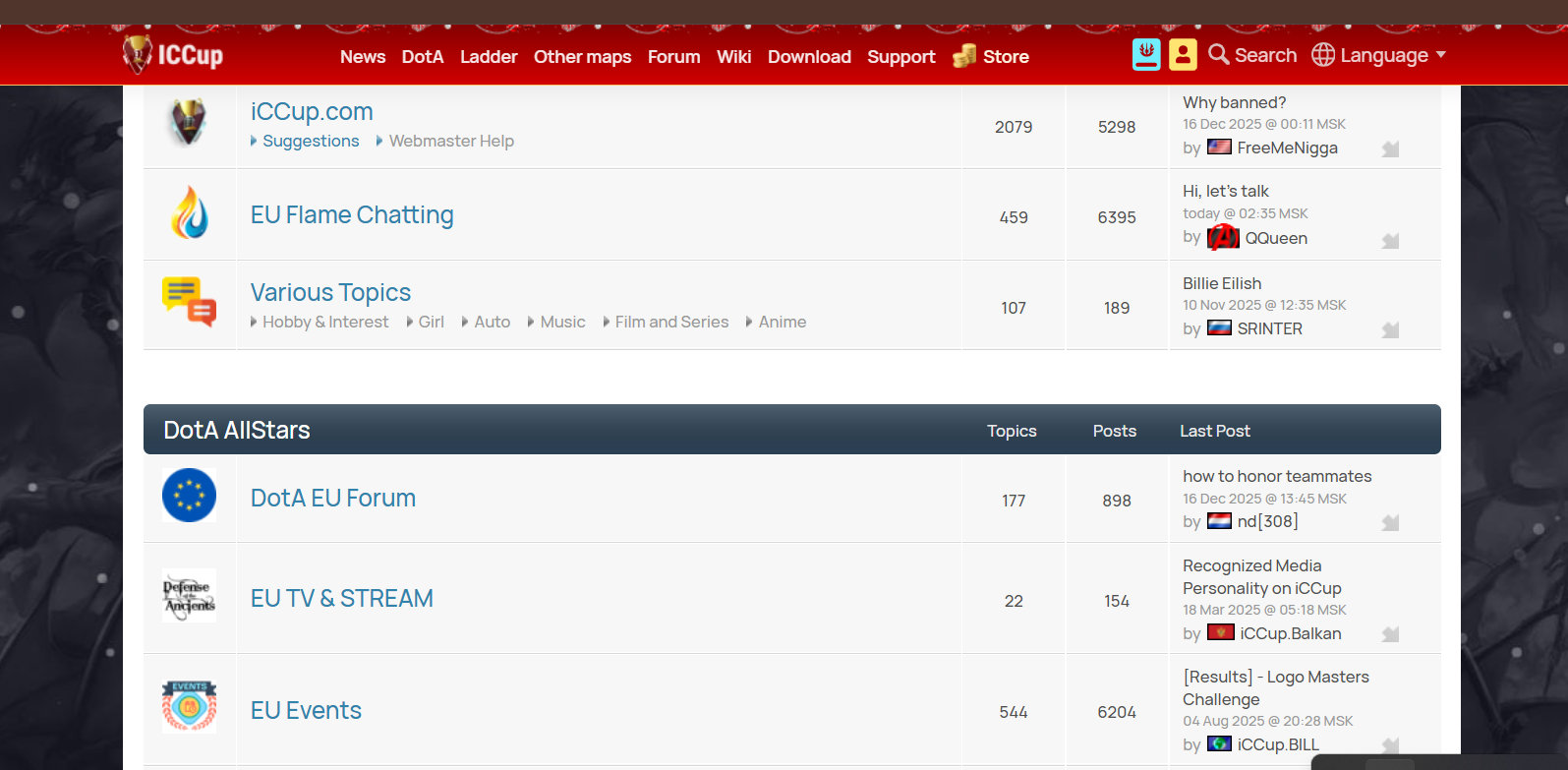Screen dimensions: 1568x770
Task: Go to last post icon for how to honor teammates
Action: point(1390,523)
